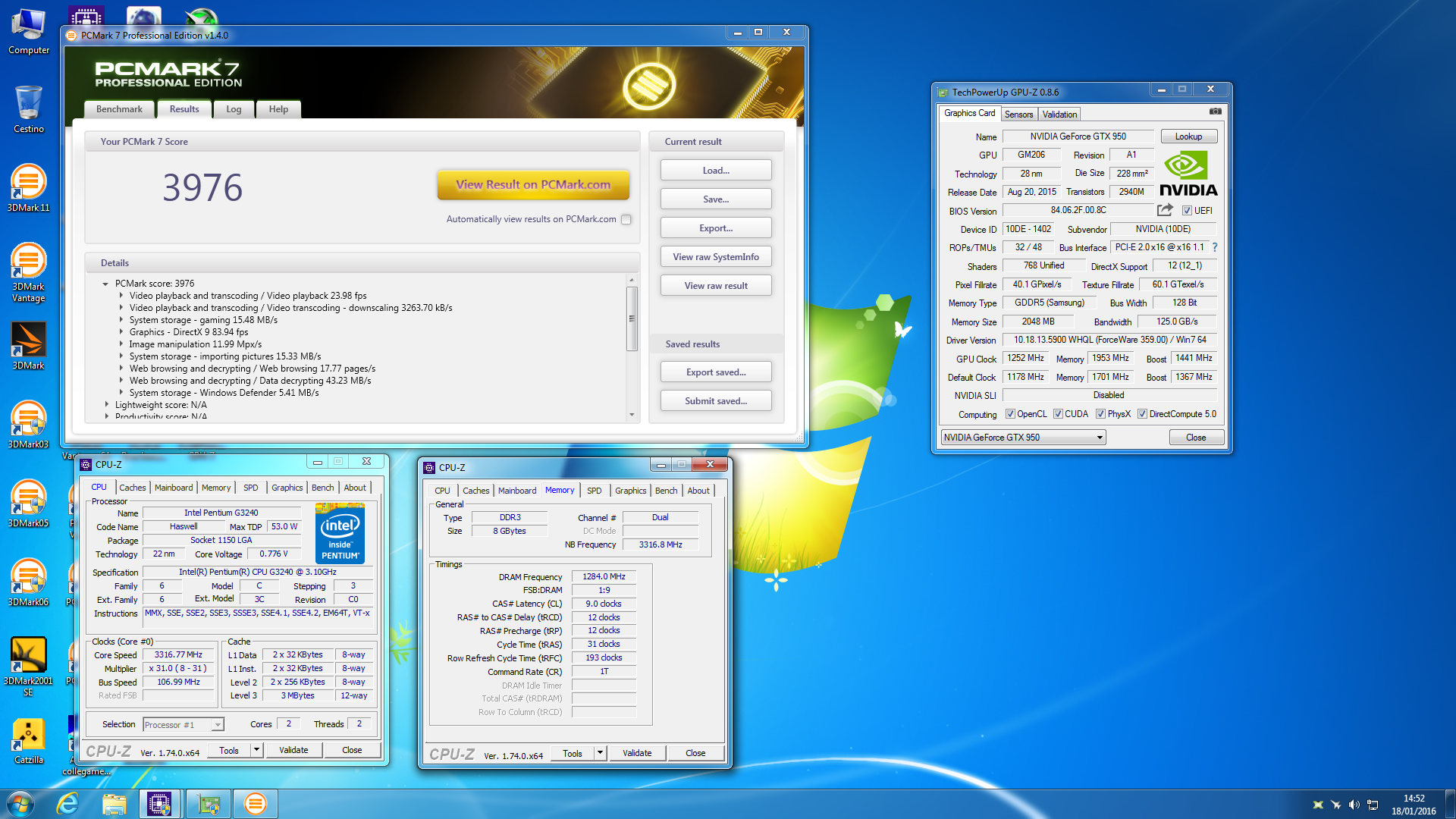Open the Cestino recycle bin icon
The width and height of the screenshot is (1456, 819).
pos(28,109)
